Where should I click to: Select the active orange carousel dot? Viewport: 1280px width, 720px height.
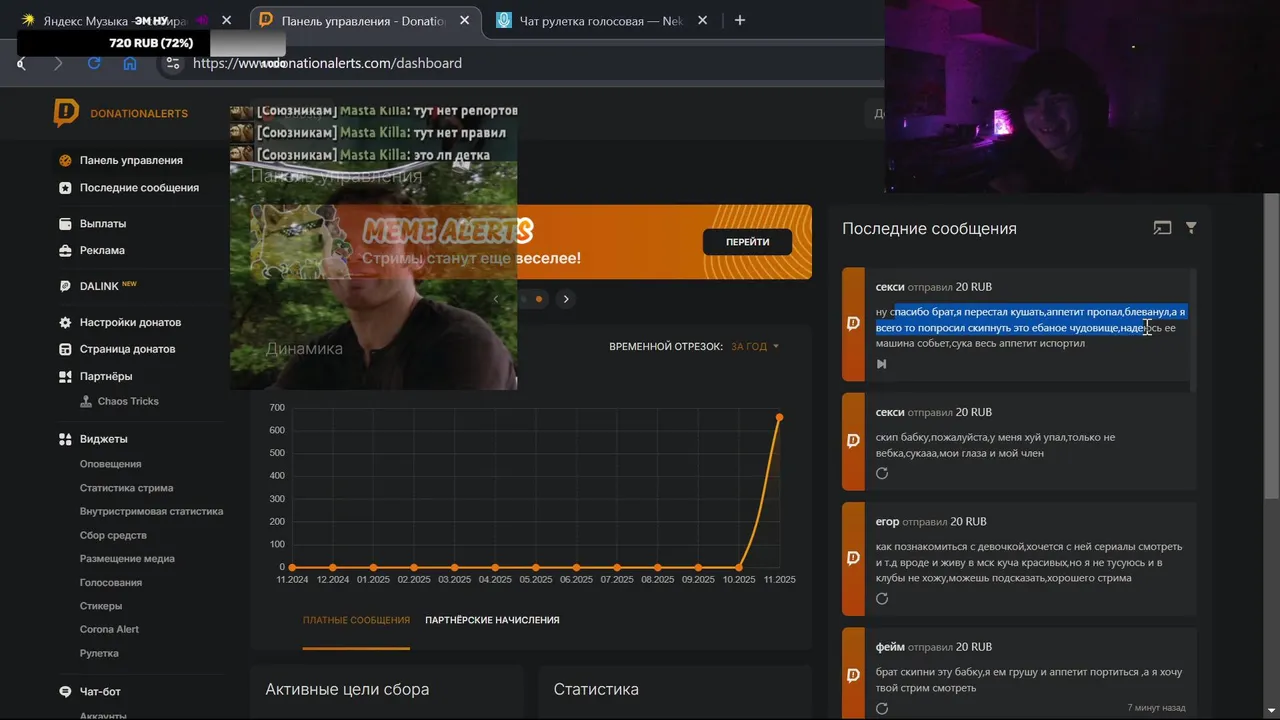coord(539,299)
